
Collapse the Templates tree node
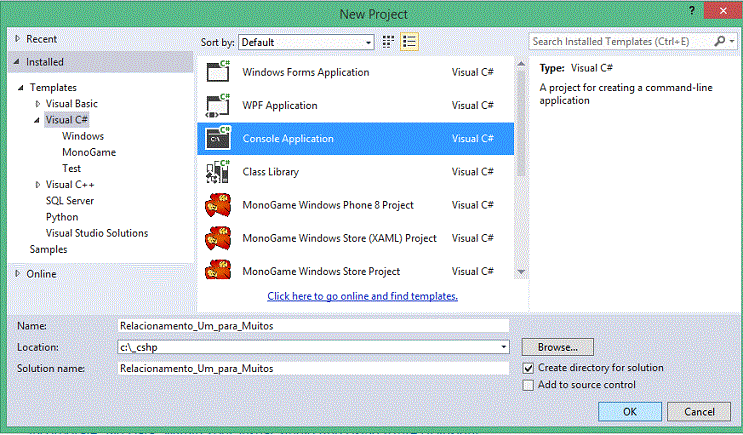tap(21, 88)
